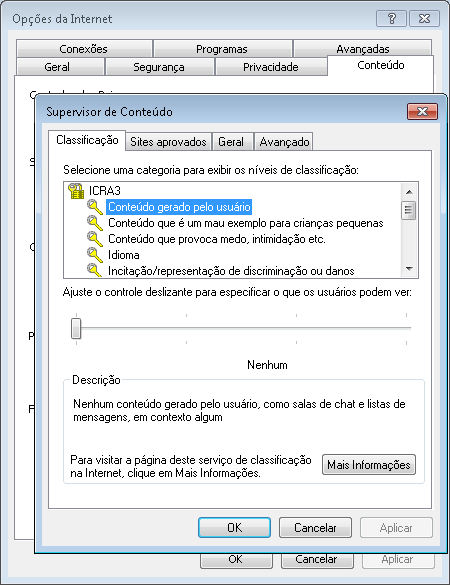Select category Conteúdo gerado pelo usuário
The width and height of the screenshot is (450, 585).
pyautogui.click(x=179, y=207)
